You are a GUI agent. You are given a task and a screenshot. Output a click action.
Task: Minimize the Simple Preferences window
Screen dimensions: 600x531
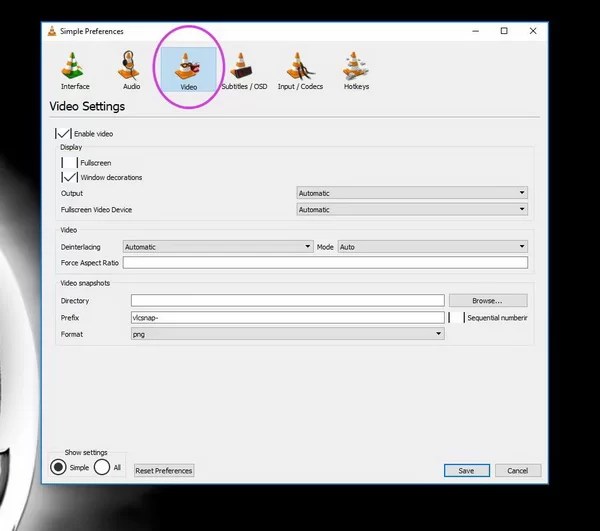476,31
